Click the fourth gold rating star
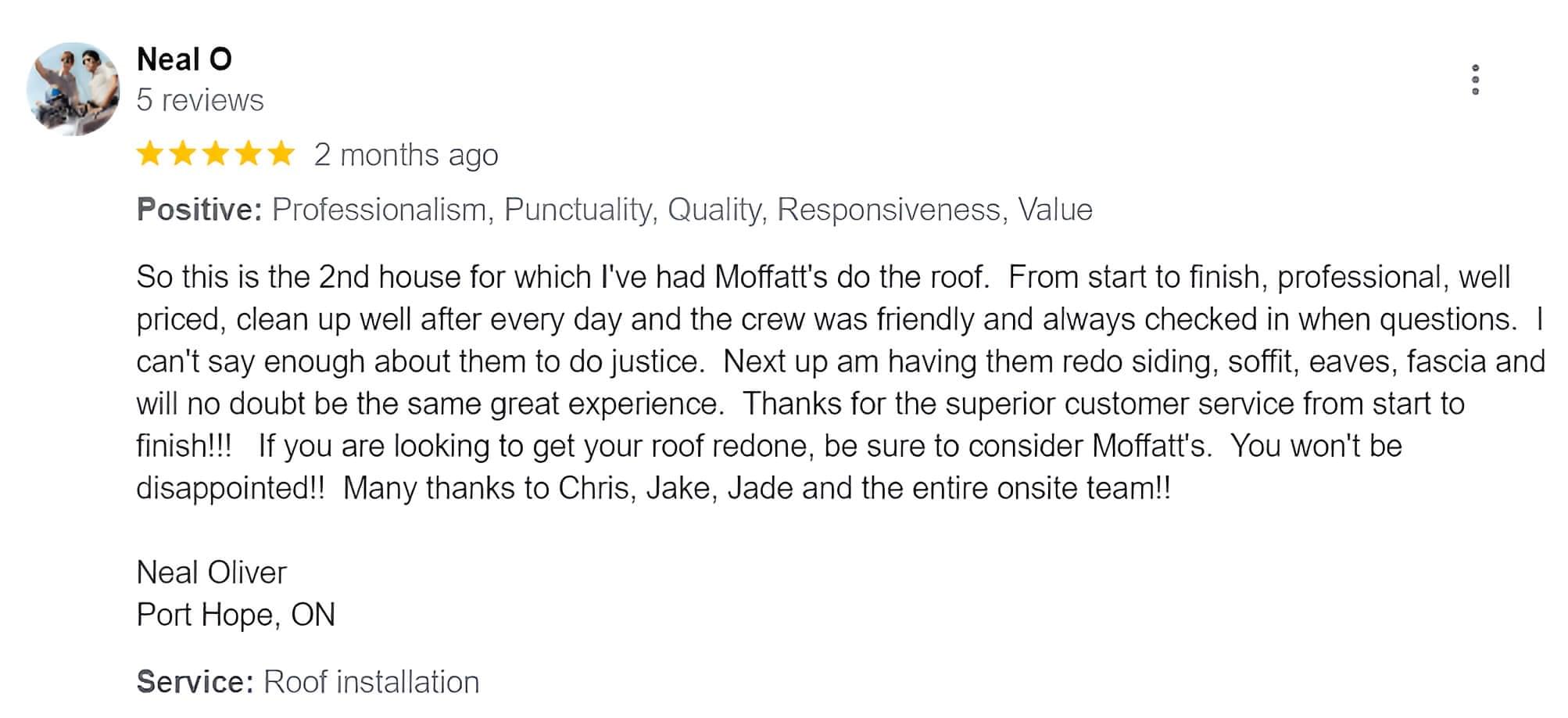Screen dimensions: 1568x718 tap(248, 154)
